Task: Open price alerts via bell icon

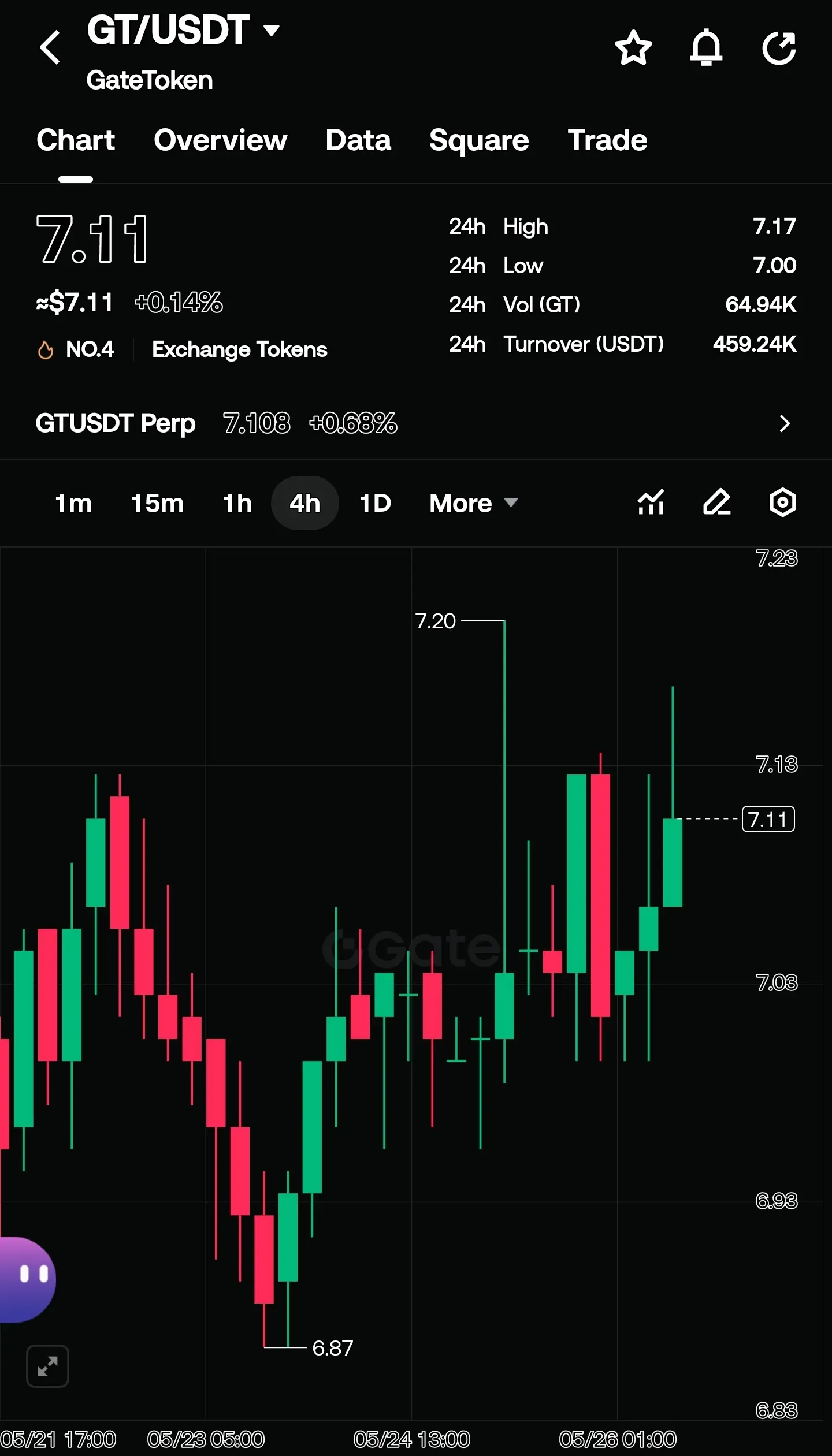Action: [706, 47]
